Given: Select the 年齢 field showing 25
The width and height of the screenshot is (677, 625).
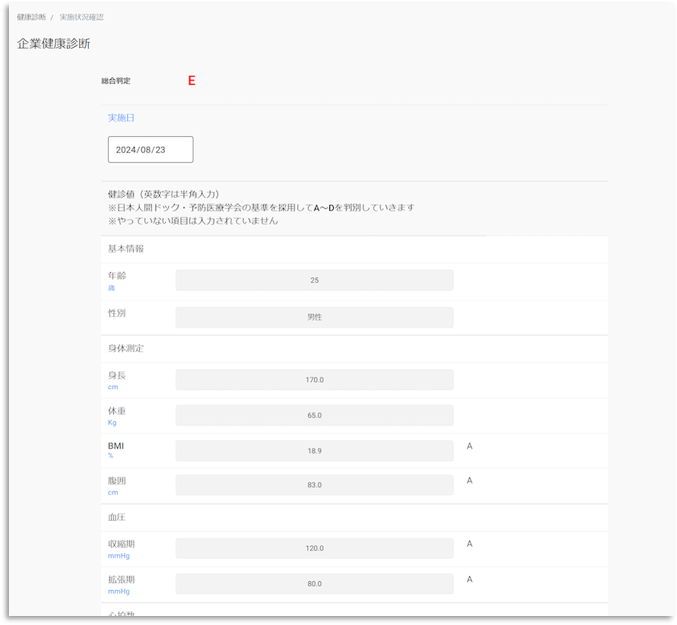Looking at the screenshot, I should coord(314,280).
